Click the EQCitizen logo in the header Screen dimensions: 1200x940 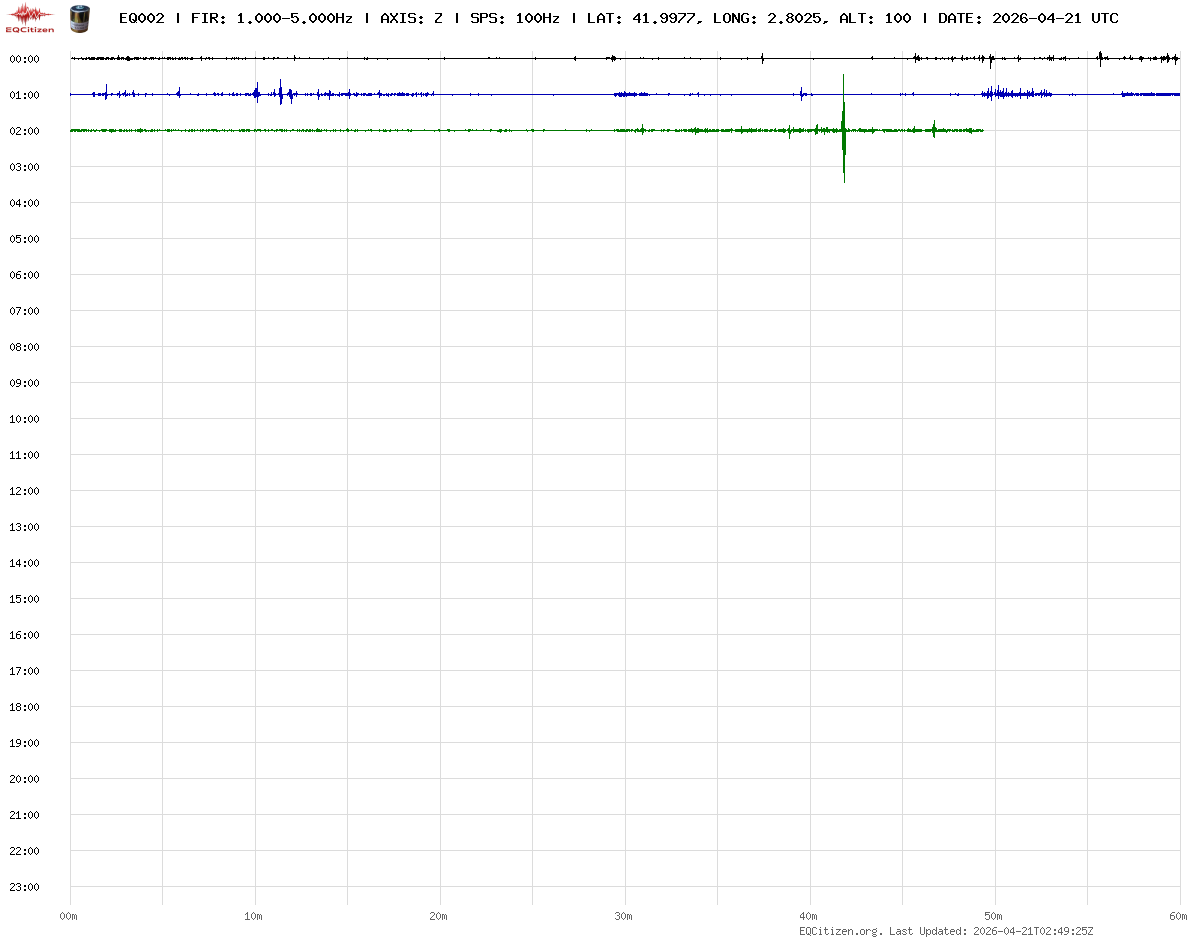(x=30, y=17)
